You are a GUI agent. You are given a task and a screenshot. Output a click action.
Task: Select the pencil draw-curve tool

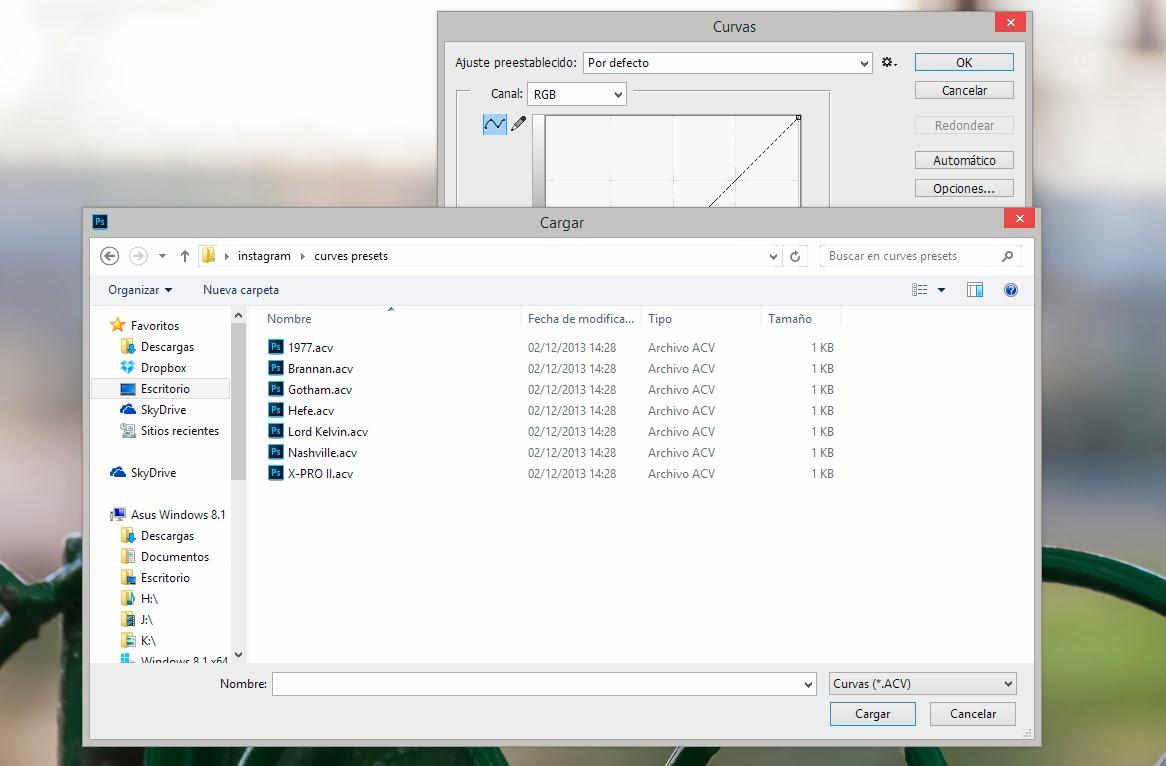(x=518, y=123)
